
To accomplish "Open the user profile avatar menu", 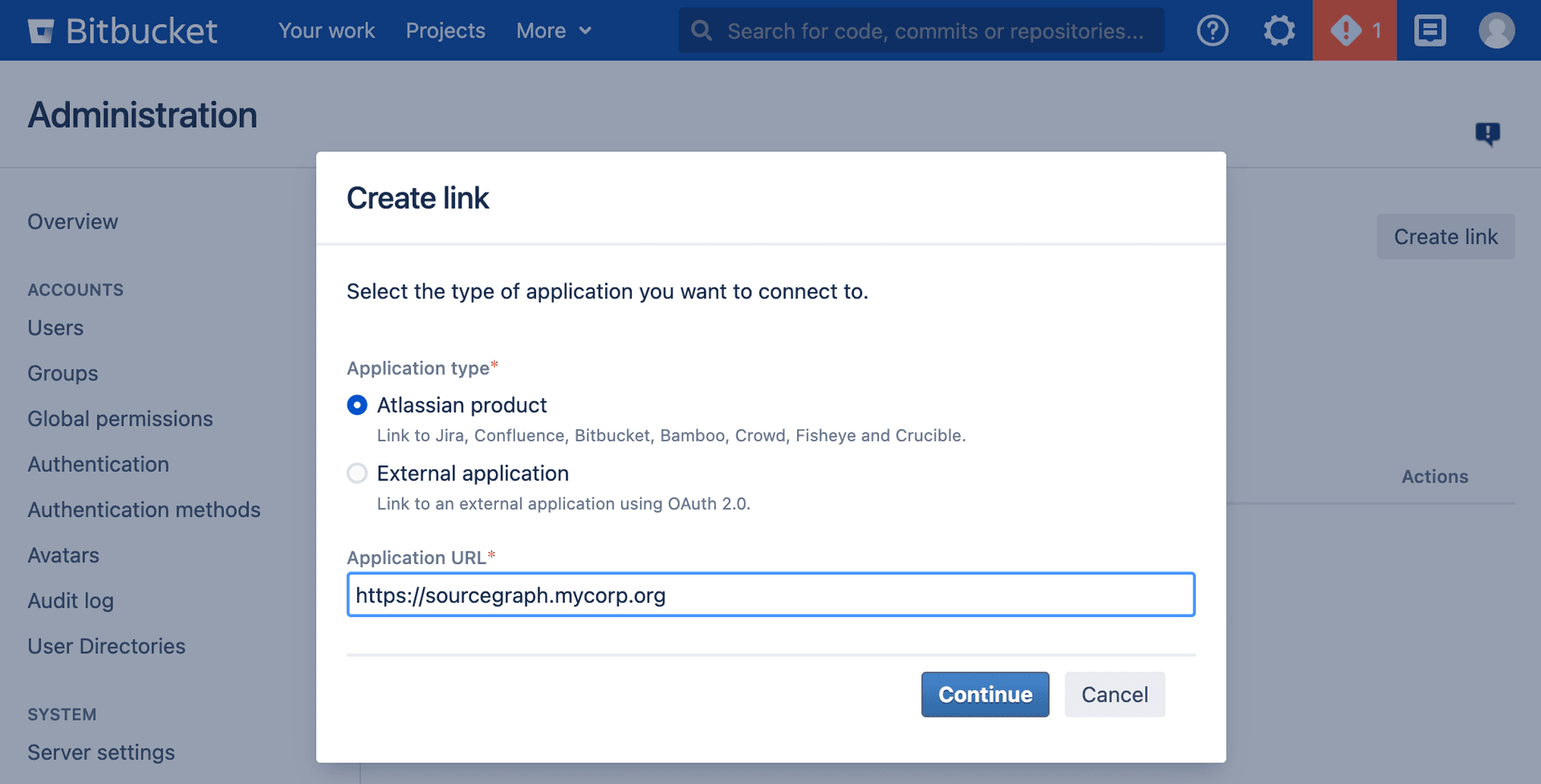I will (1496, 30).
